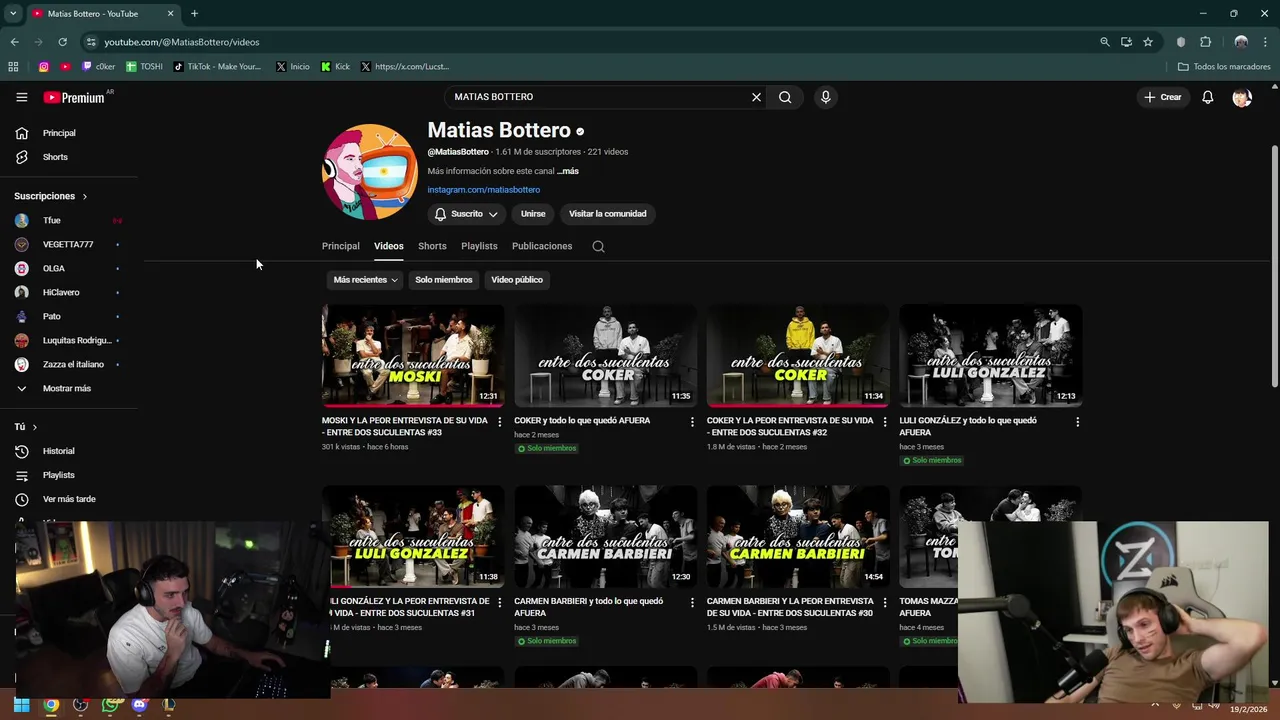
Task: Open options for CARMEN BARBIERI quedó AFUERA video
Action: [692, 603]
